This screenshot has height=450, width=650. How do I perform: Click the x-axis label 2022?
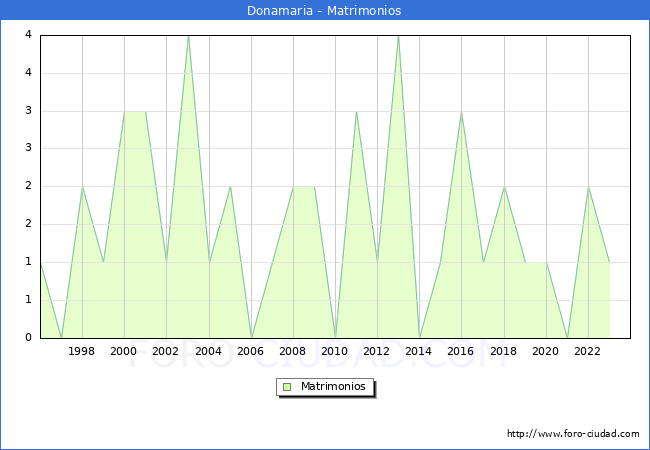[587, 351]
